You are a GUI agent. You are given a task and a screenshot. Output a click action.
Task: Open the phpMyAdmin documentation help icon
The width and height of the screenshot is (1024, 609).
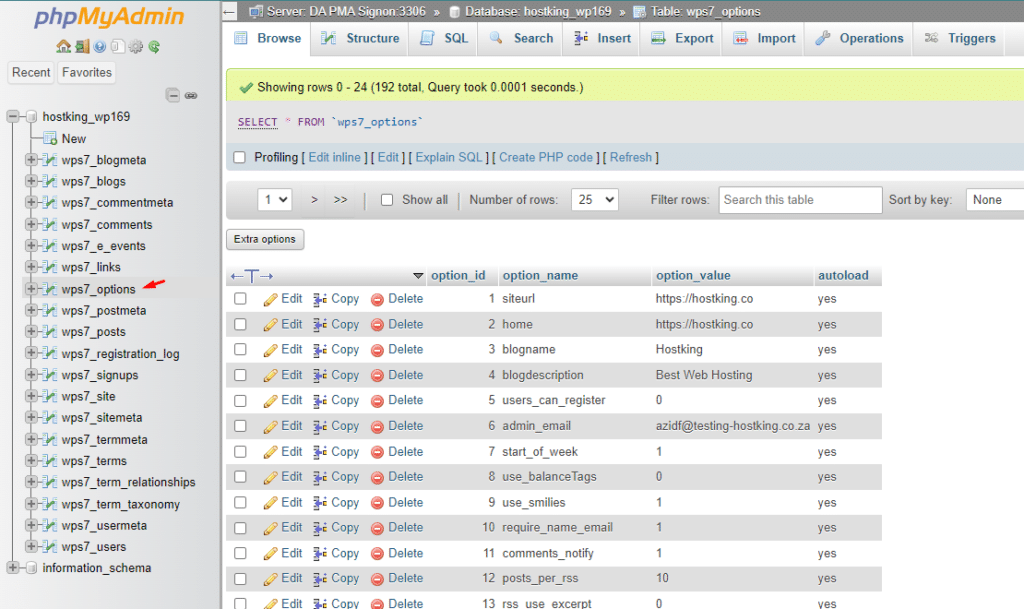click(x=100, y=46)
